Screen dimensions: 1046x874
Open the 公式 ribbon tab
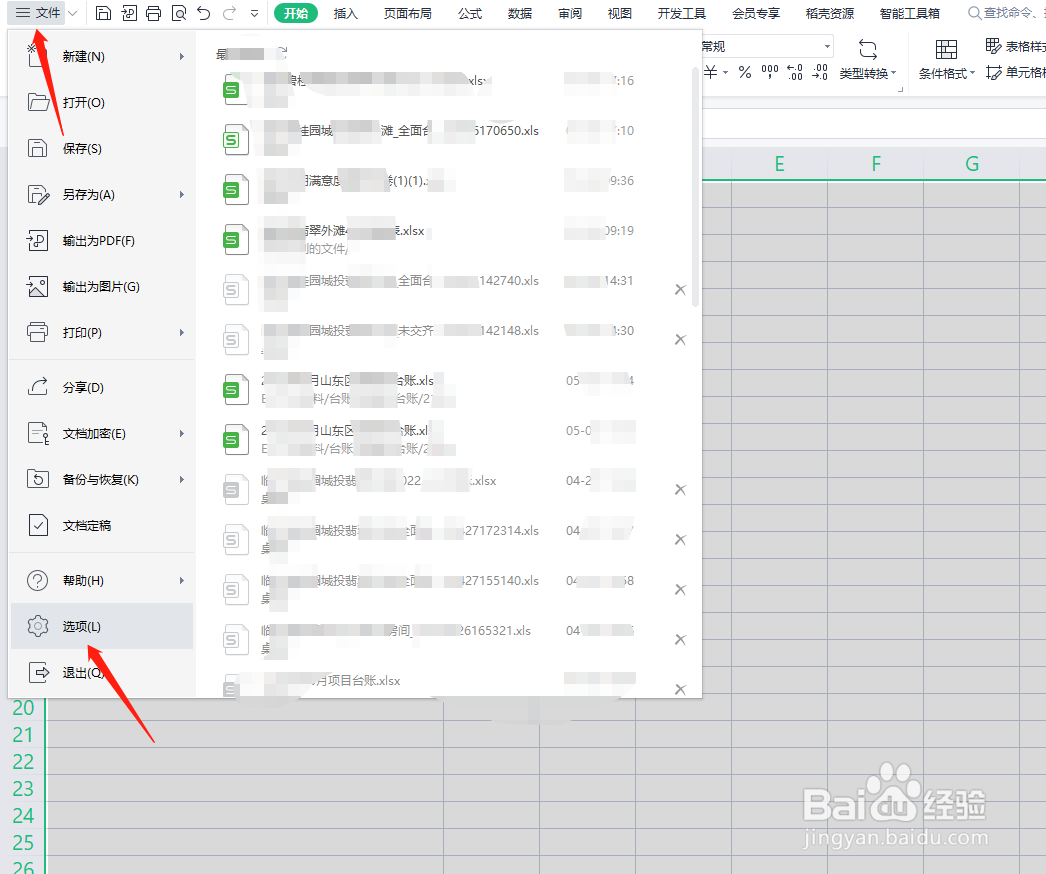(x=470, y=13)
